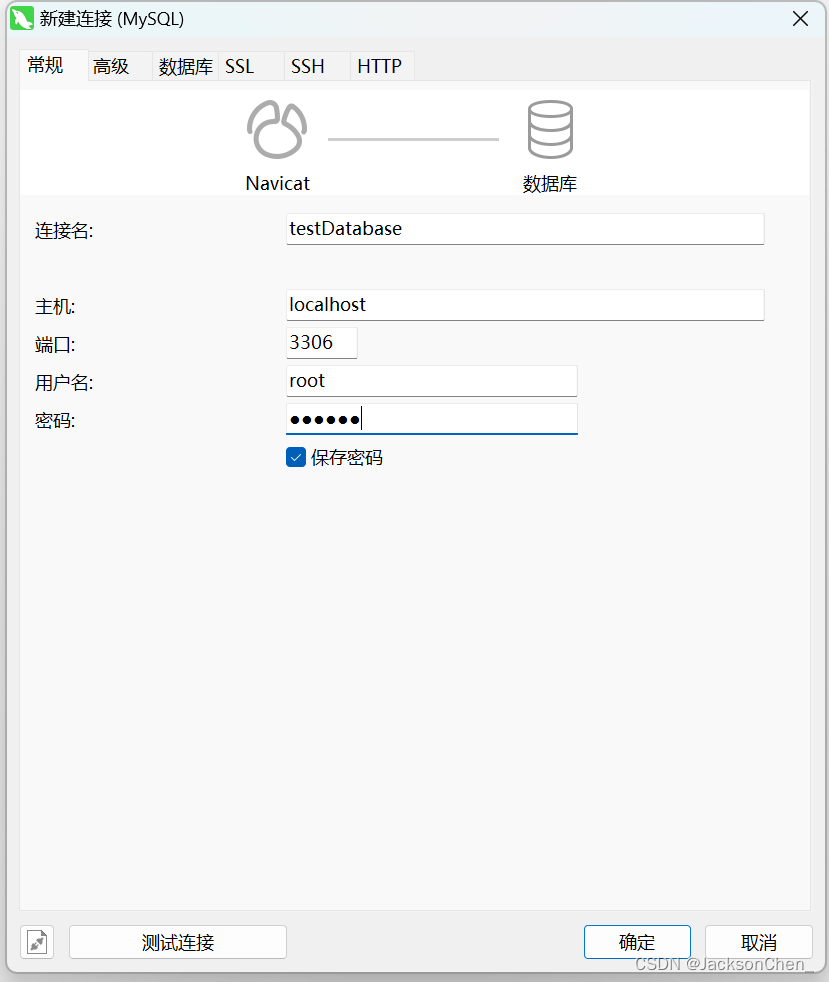Click the 端口: label
This screenshot has width=829, height=982.
point(55,344)
